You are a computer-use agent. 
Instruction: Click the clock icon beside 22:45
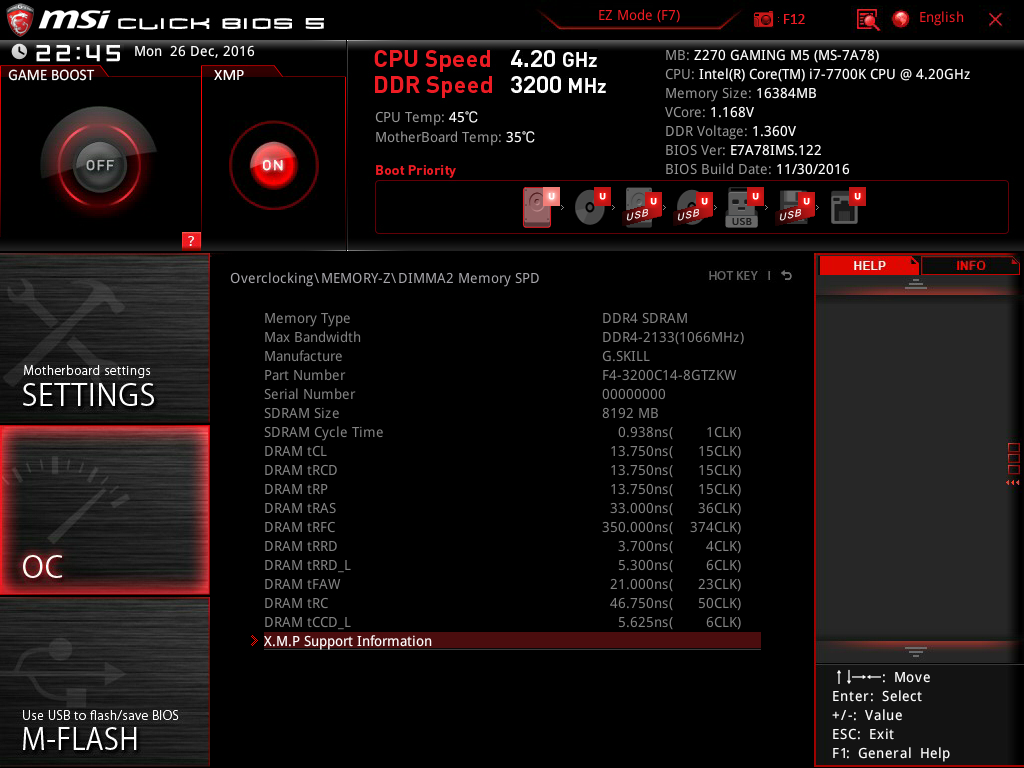click(x=20, y=52)
